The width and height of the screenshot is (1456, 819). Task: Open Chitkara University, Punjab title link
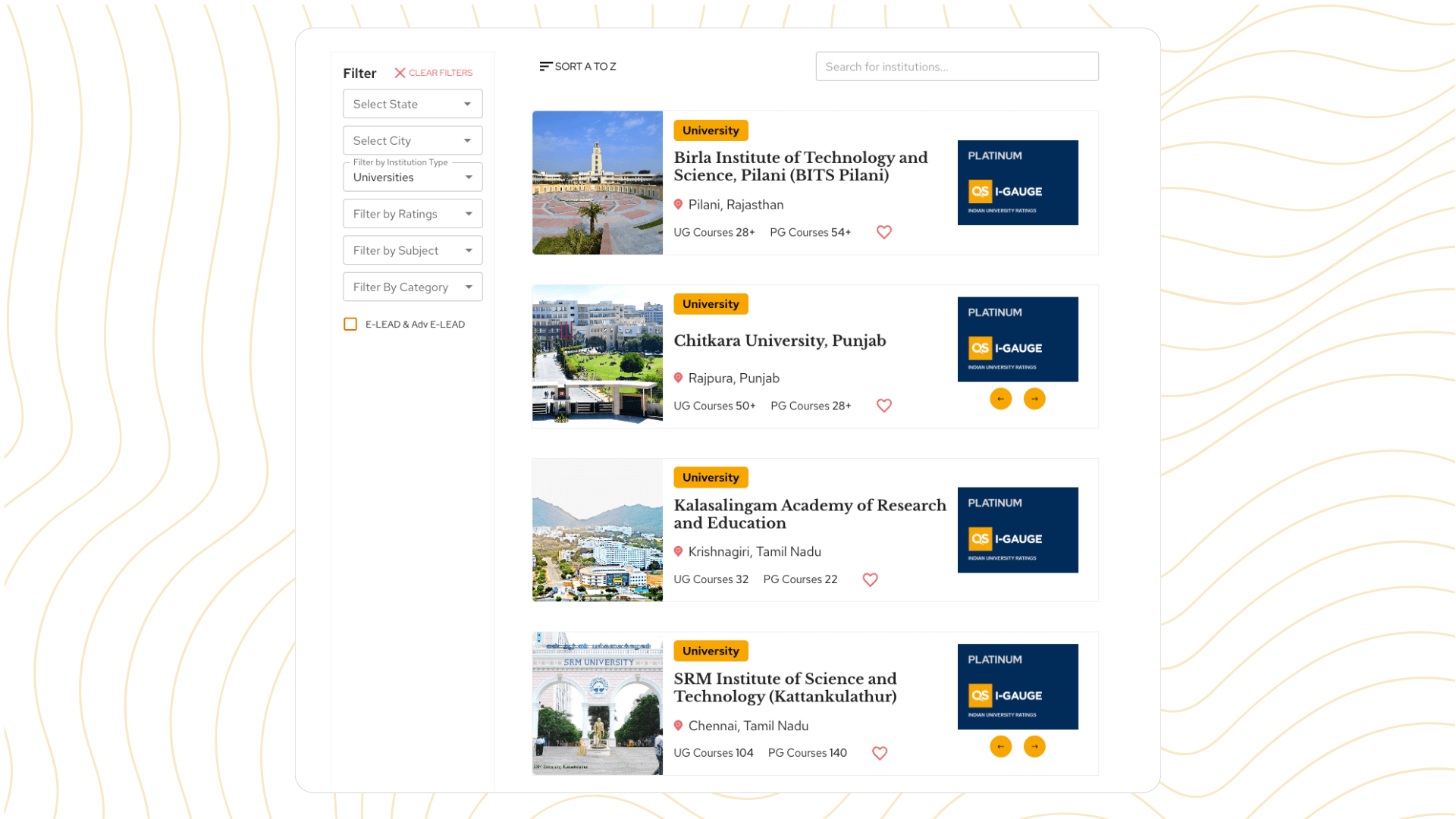(x=780, y=340)
